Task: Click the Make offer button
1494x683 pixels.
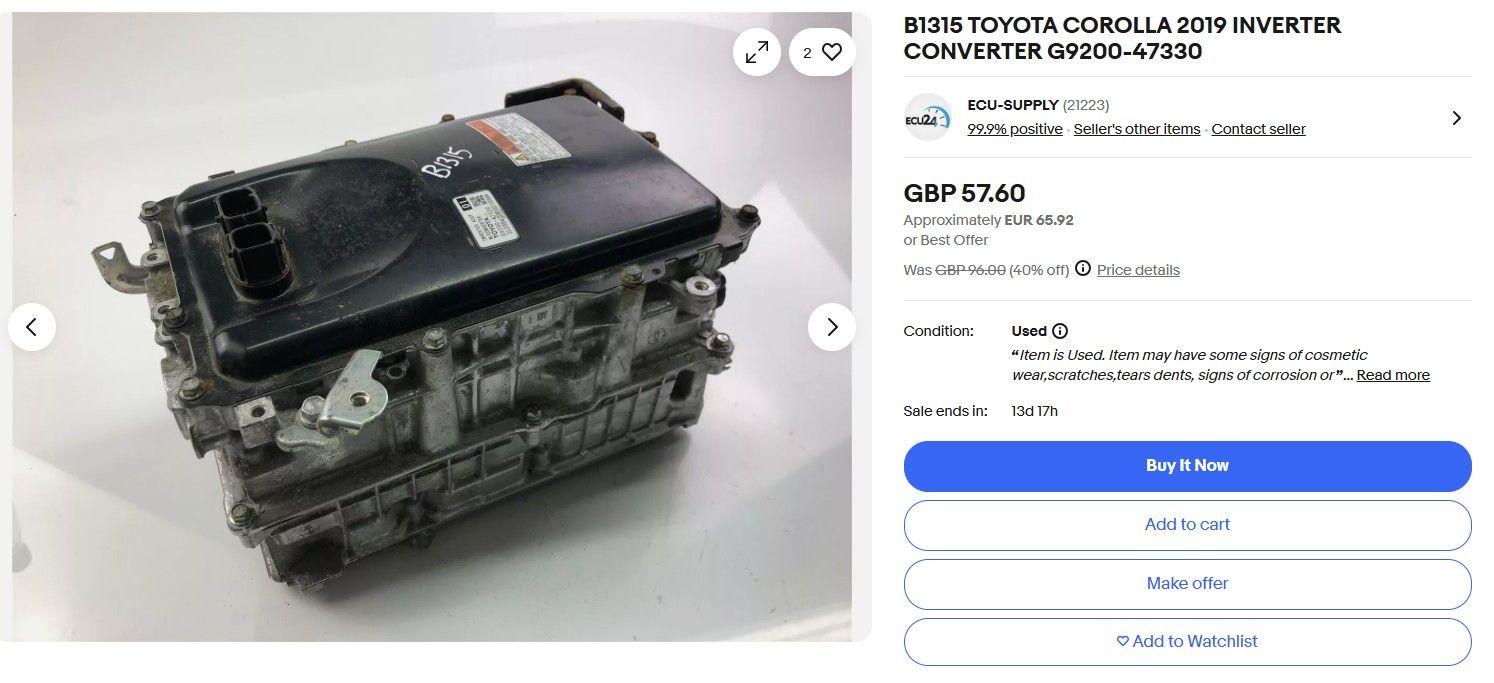Action: click(1187, 584)
